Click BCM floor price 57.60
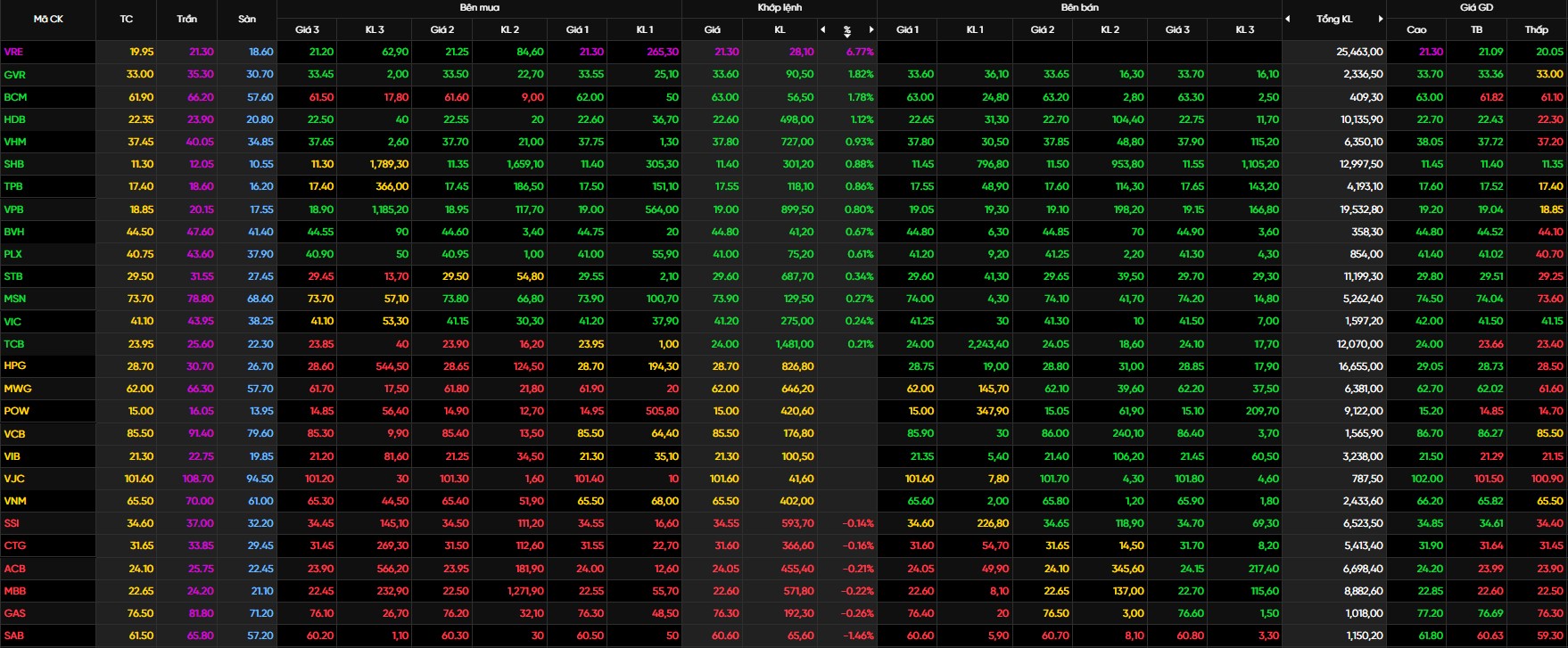Screen dimensions: 1568x648 pyautogui.click(x=260, y=96)
